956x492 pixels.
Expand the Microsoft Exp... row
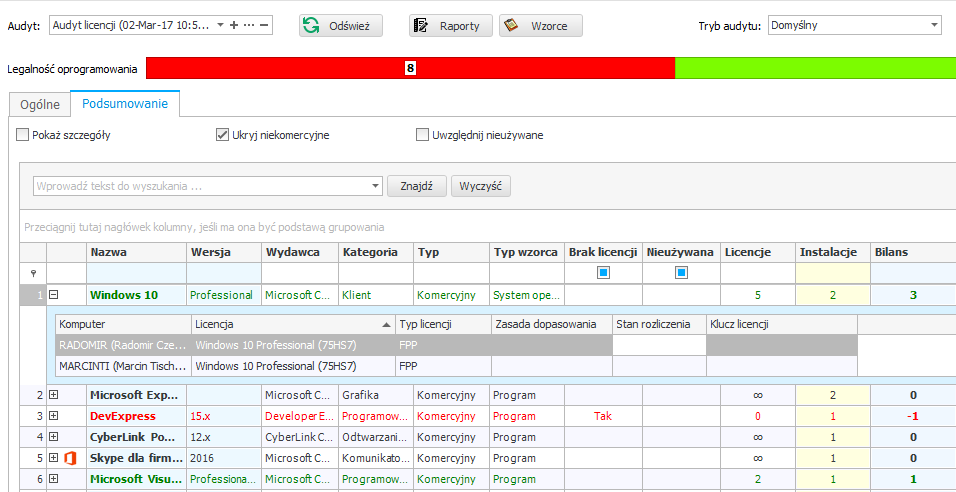(54, 395)
